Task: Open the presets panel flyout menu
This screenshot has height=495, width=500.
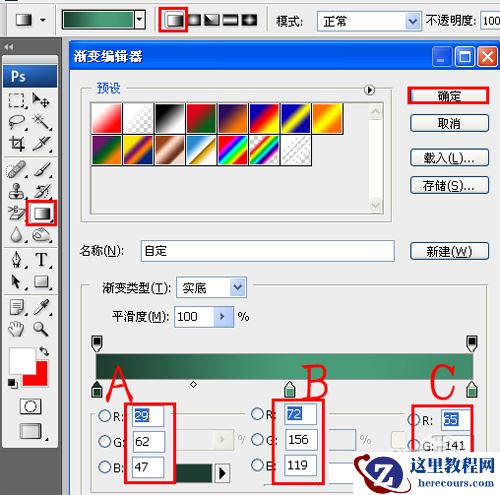Action: coord(369,90)
